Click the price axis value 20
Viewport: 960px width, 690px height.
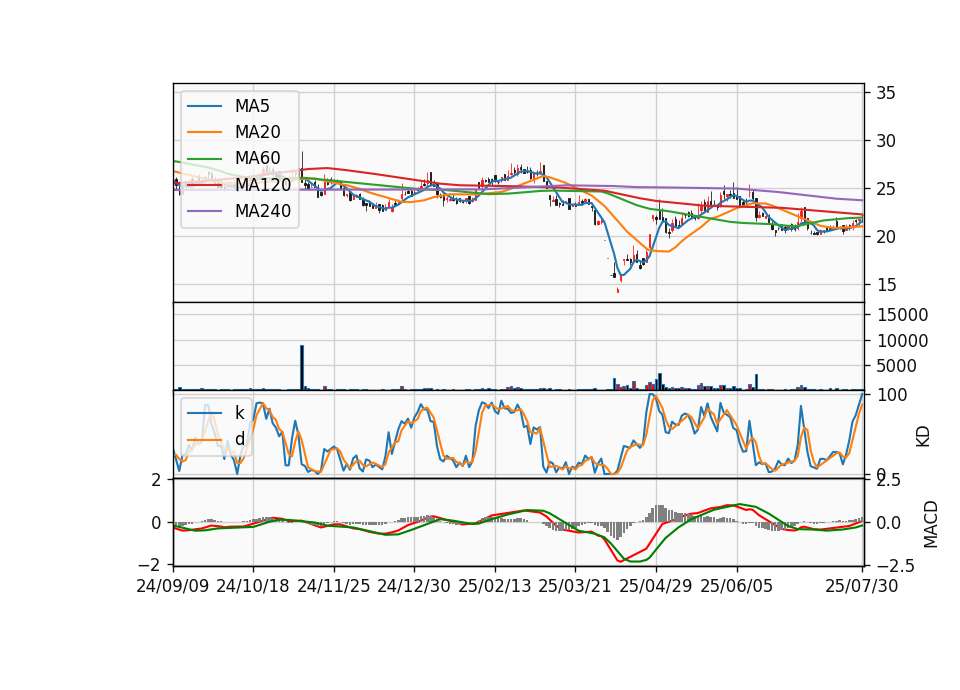885,237
